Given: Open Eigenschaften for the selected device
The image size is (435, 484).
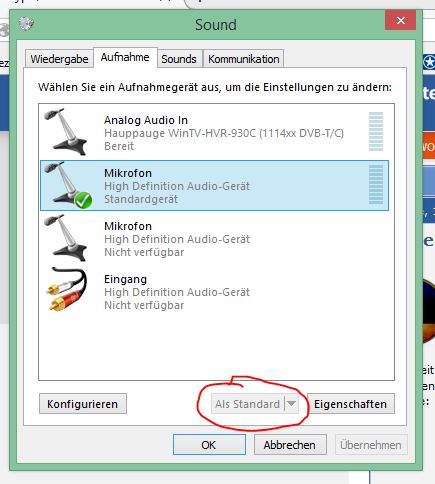Looking at the screenshot, I should [x=351, y=404].
